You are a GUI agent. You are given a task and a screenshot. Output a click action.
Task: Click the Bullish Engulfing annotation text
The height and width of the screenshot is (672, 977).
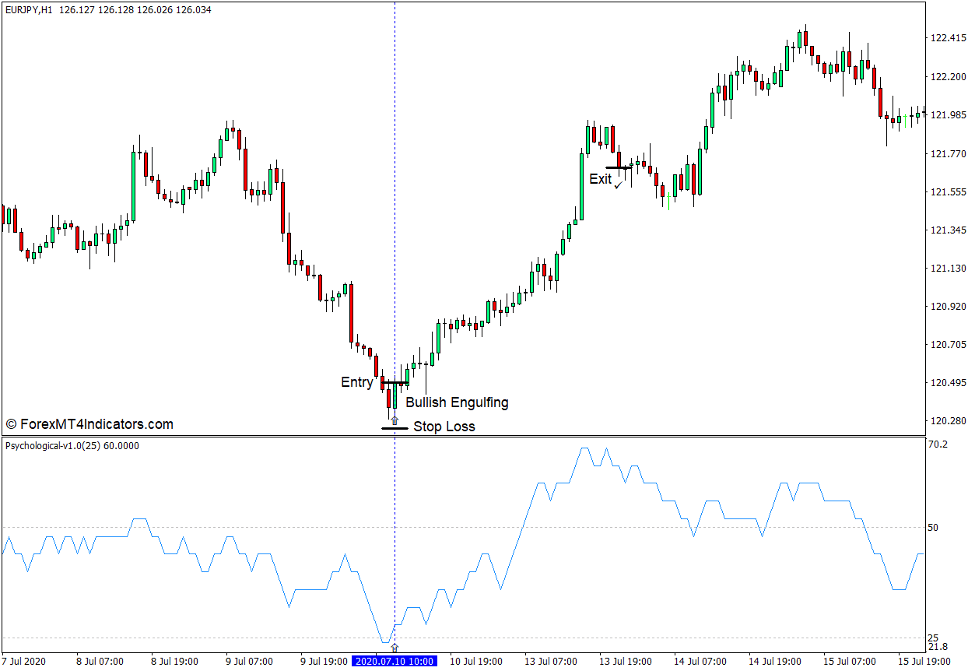[x=457, y=402]
